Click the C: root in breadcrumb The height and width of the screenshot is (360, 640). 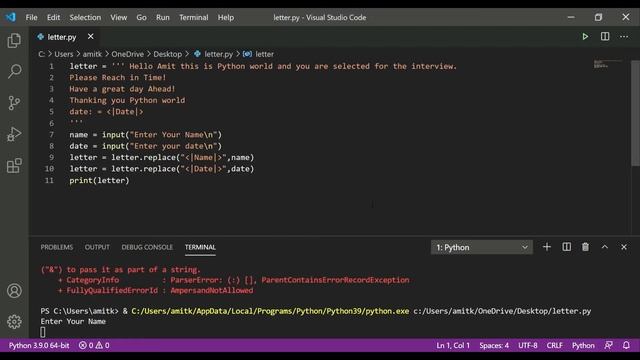[41, 54]
